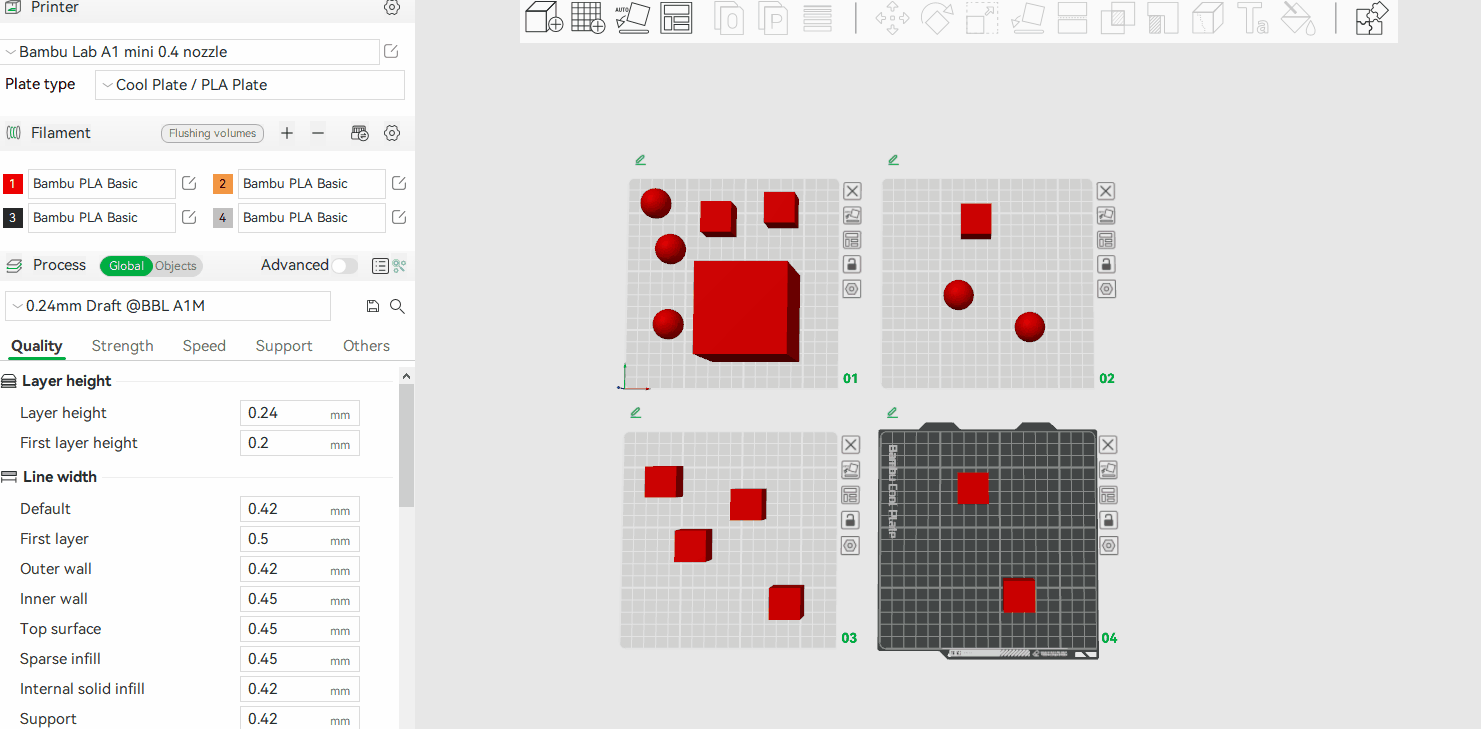Screen dimensions: 1481x729
Task: Select the Seam painting cube tool
Action: click(x=1208, y=18)
